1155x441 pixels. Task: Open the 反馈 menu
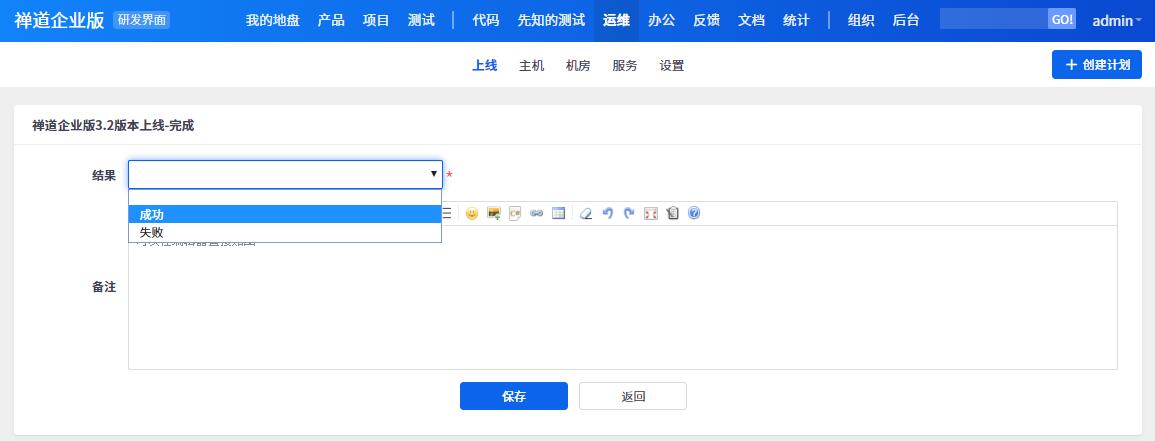click(x=706, y=21)
